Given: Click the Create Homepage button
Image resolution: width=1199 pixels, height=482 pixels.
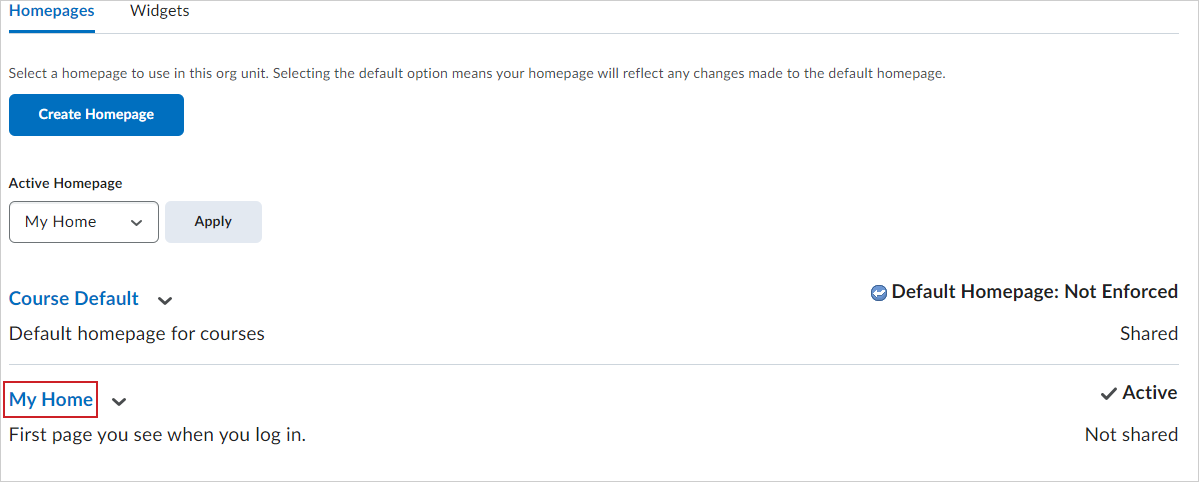Looking at the screenshot, I should [96, 115].
